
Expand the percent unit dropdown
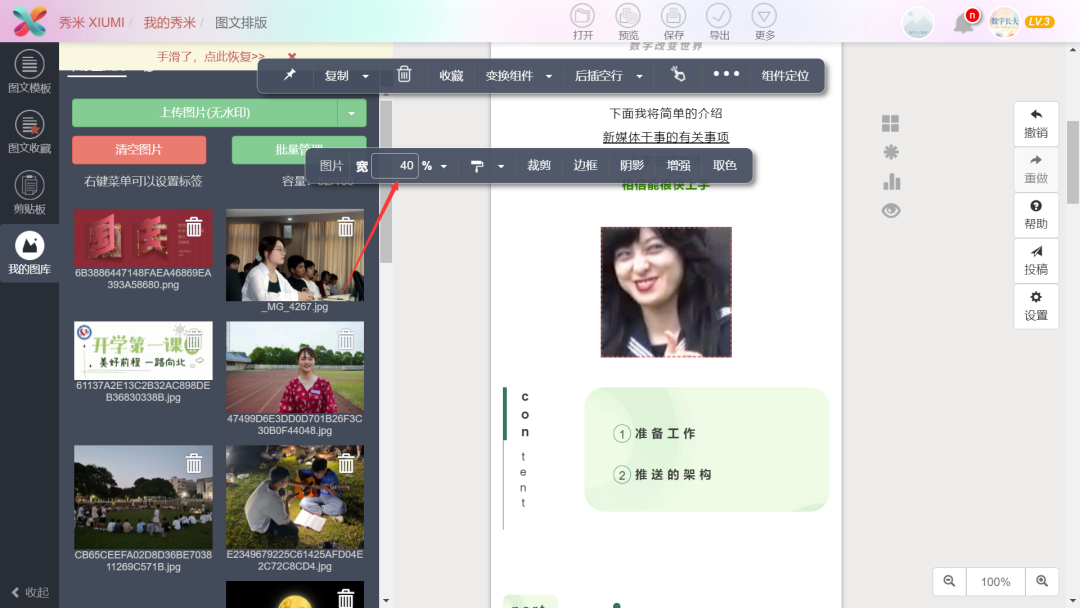coord(444,167)
